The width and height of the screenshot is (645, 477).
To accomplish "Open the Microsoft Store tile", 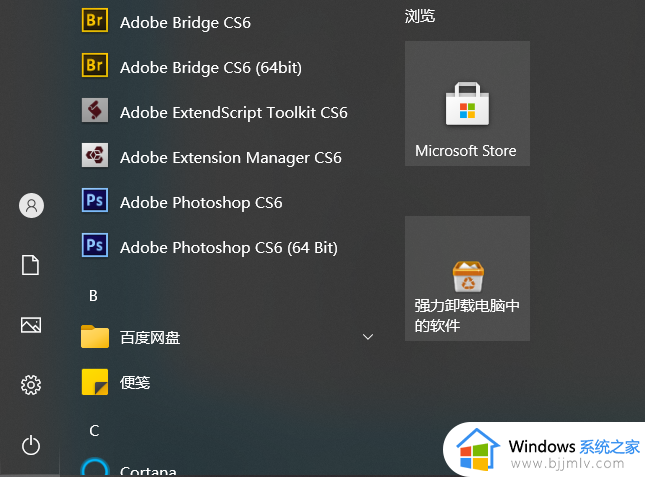I will pyautogui.click(x=467, y=104).
